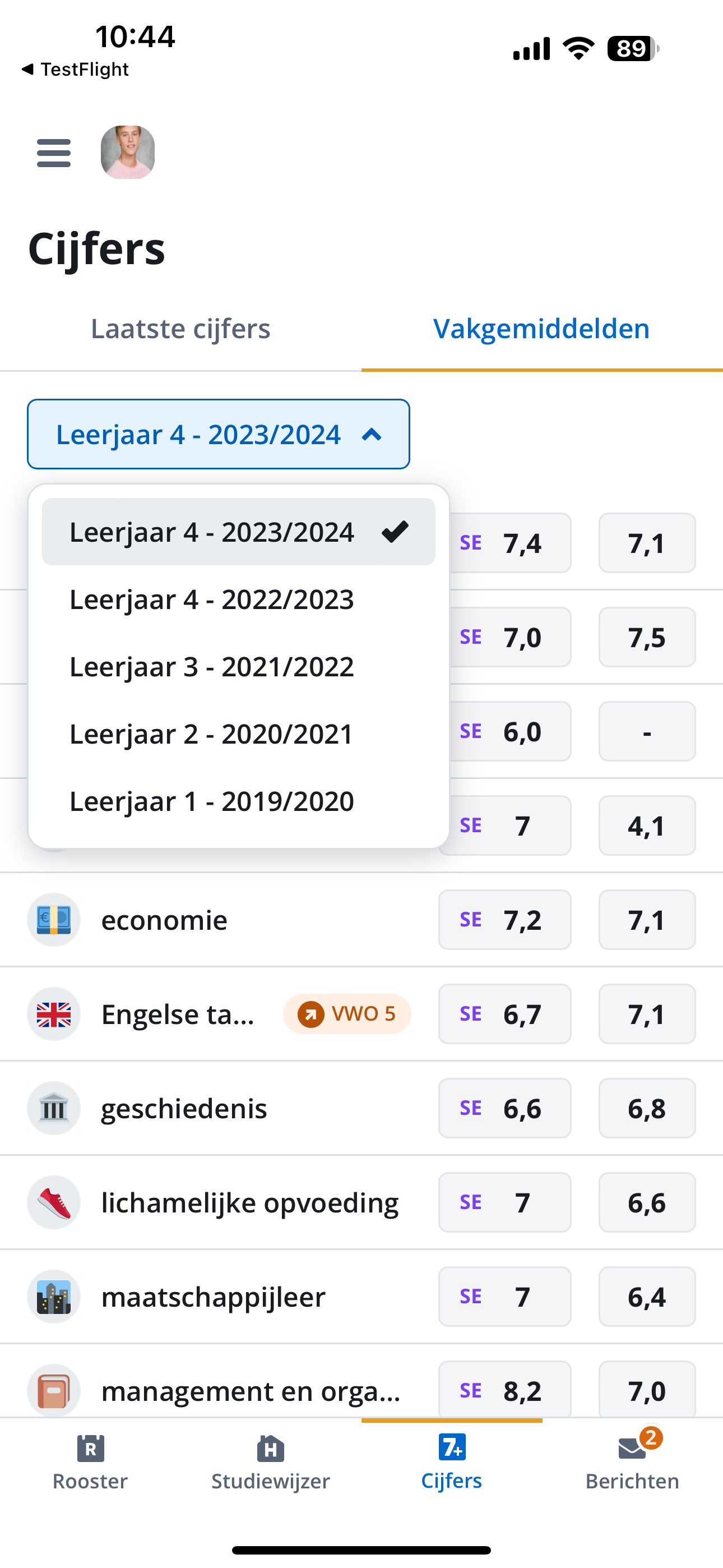Screen dimensions: 723x1568
Task: Tap the UK flag icon for Engelse taal
Action: point(54,1014)
